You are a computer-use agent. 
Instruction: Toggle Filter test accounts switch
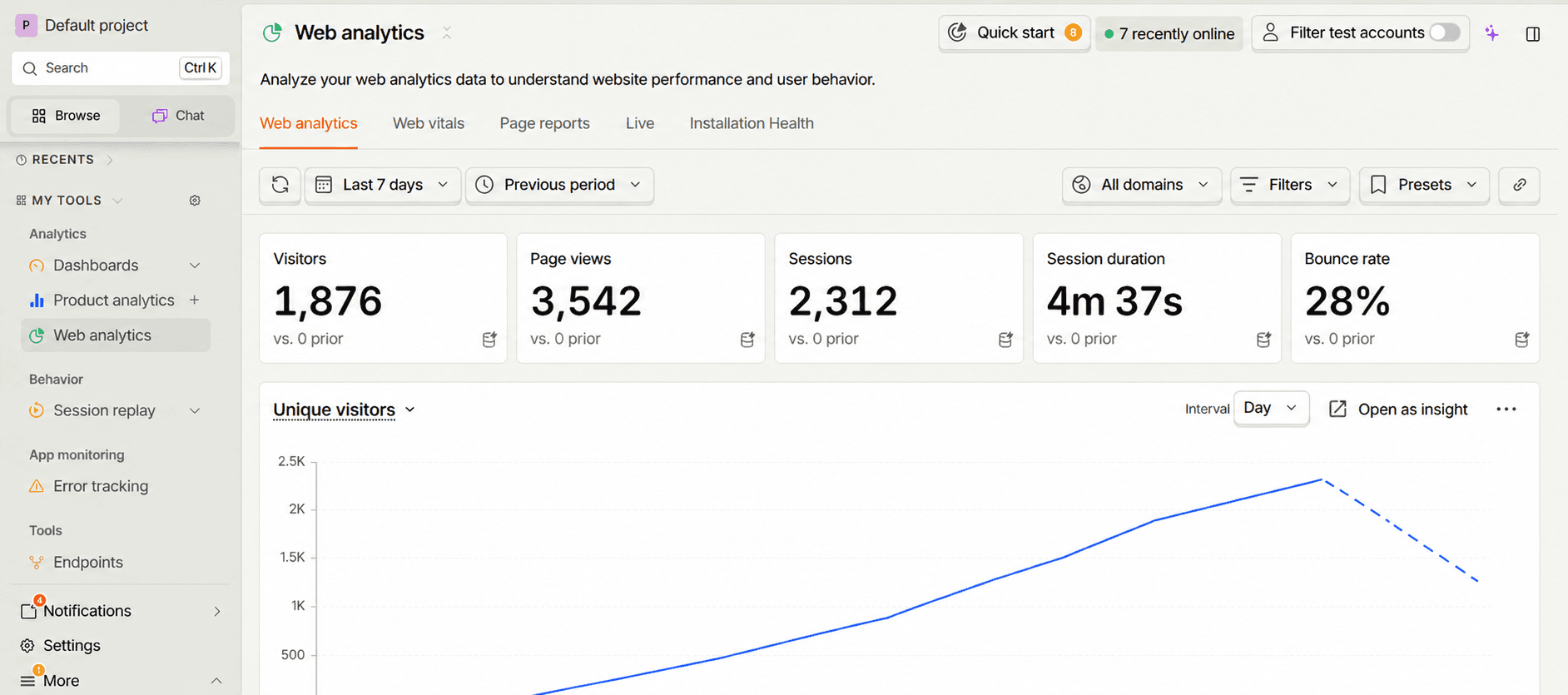(1445, 32)
